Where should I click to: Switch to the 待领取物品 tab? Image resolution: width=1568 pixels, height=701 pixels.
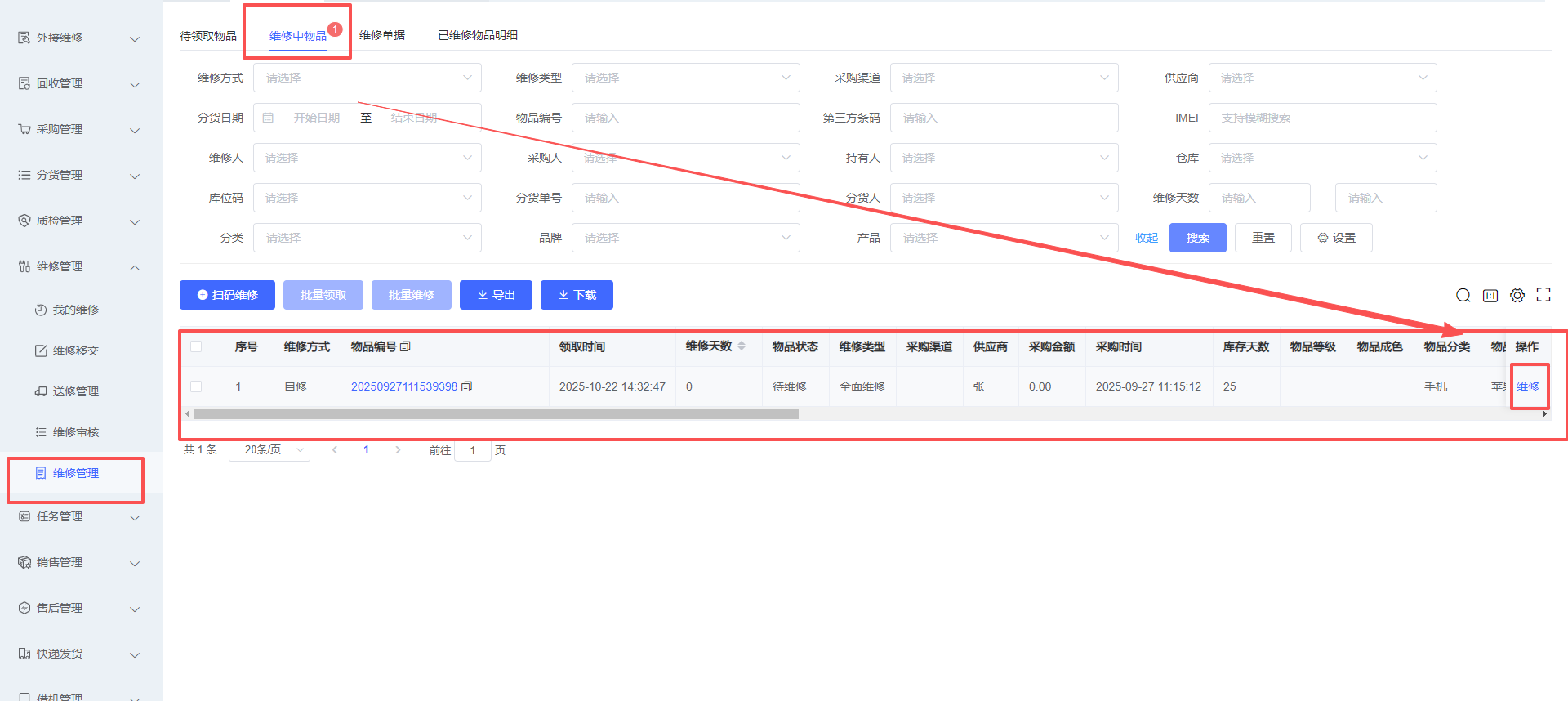pos(208,36)
